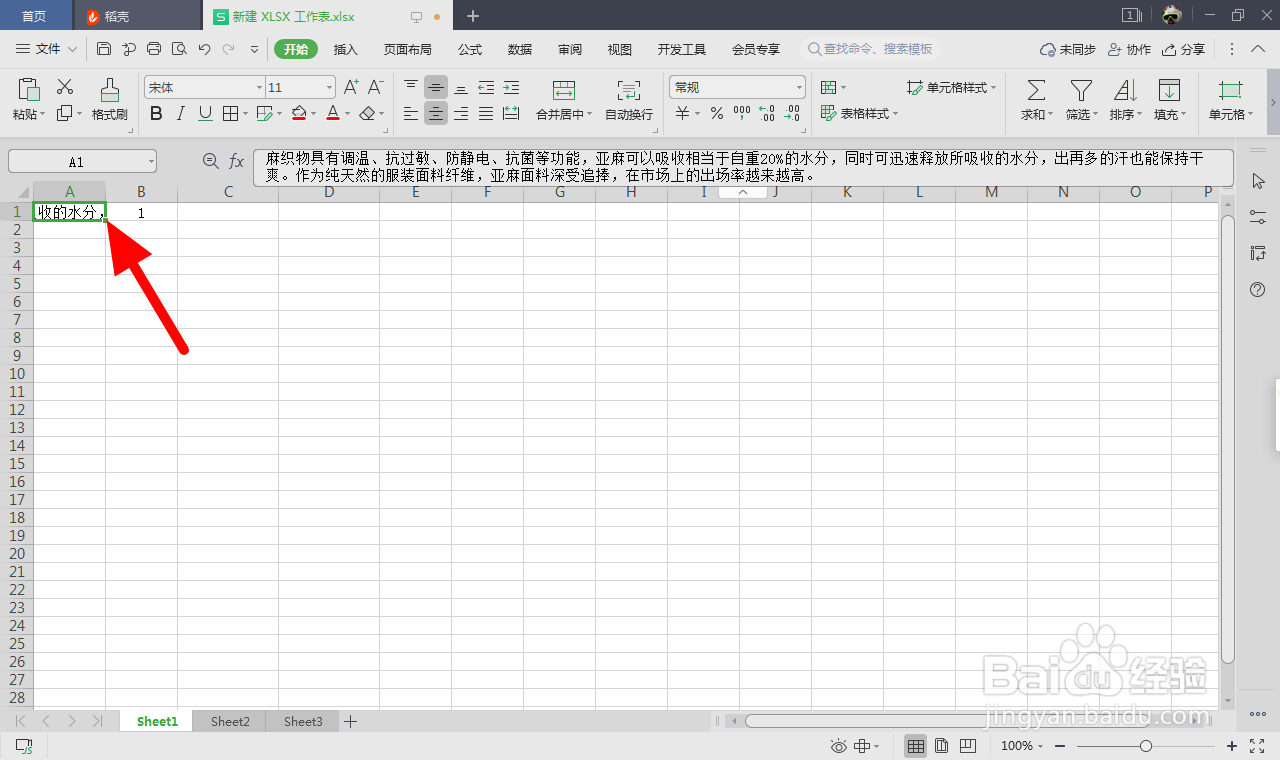Toggle underline formatting

point(203,113)
